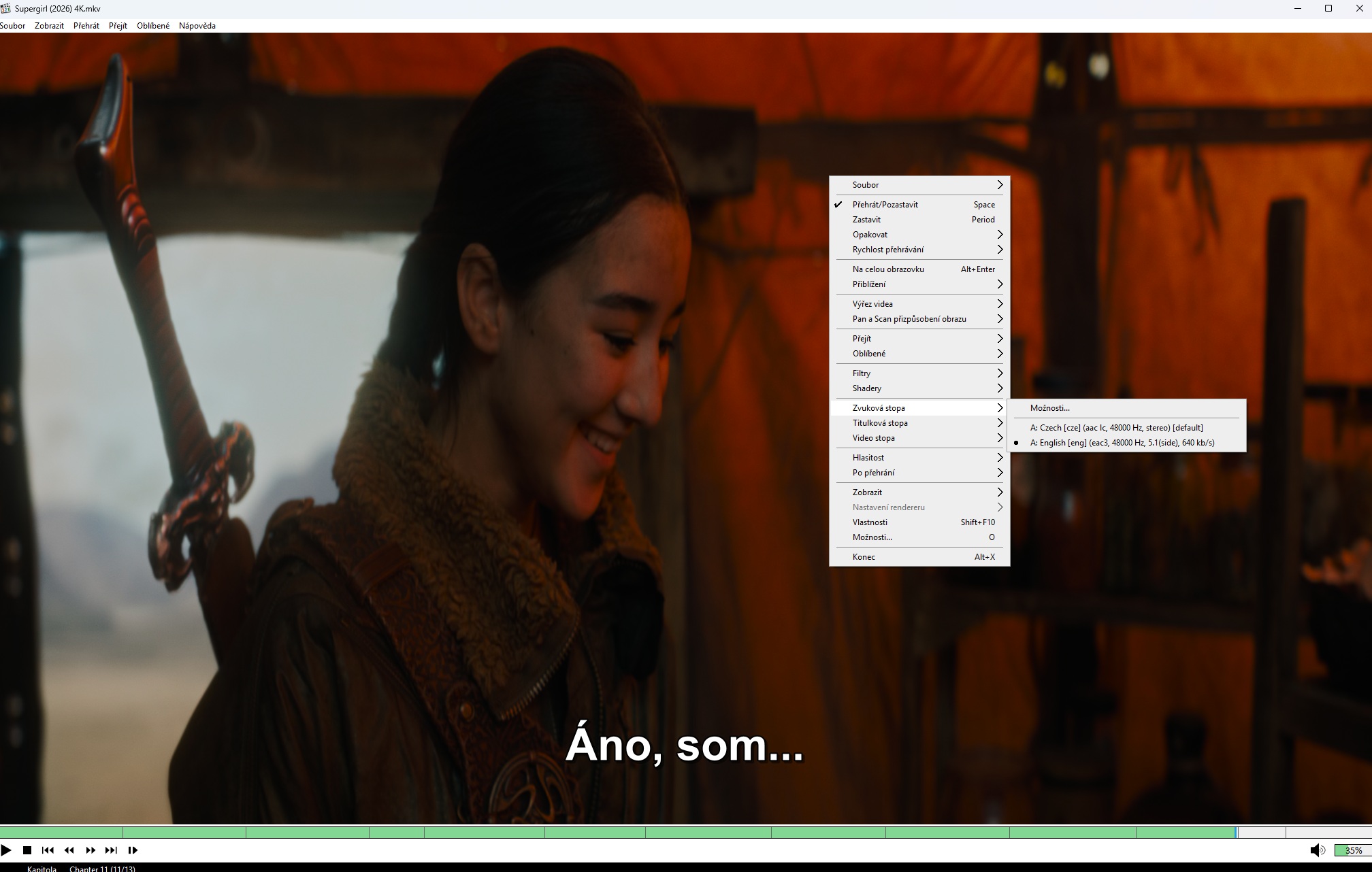Maximize the player window
The height and width of the screenshot is (872, 1372).
1328,8
